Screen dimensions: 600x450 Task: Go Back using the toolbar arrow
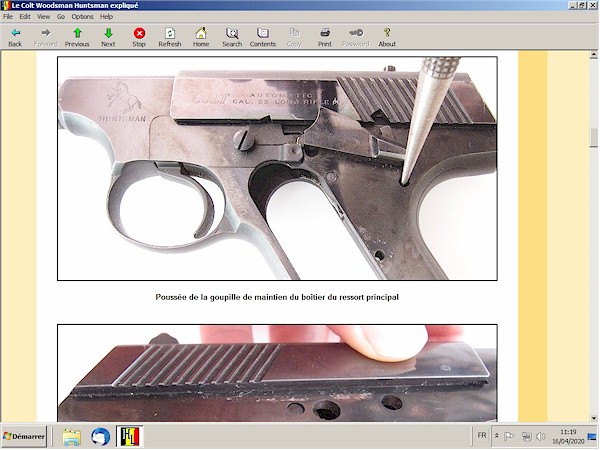click(x=15, y=37)
